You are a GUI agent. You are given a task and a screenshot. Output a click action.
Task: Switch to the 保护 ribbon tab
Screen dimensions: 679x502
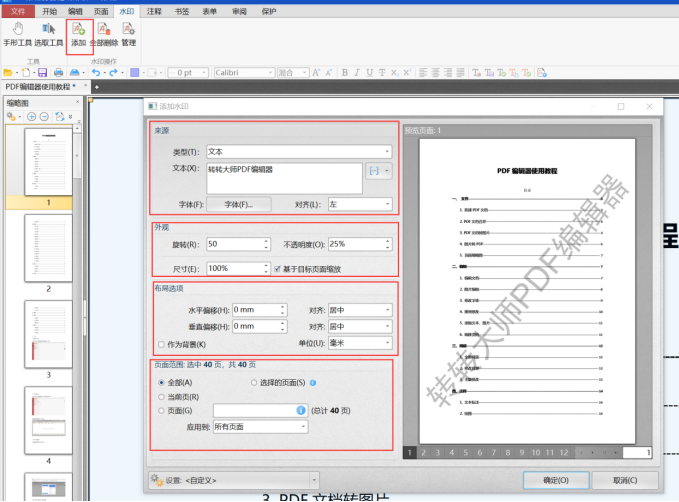click(x=268, y=11)
